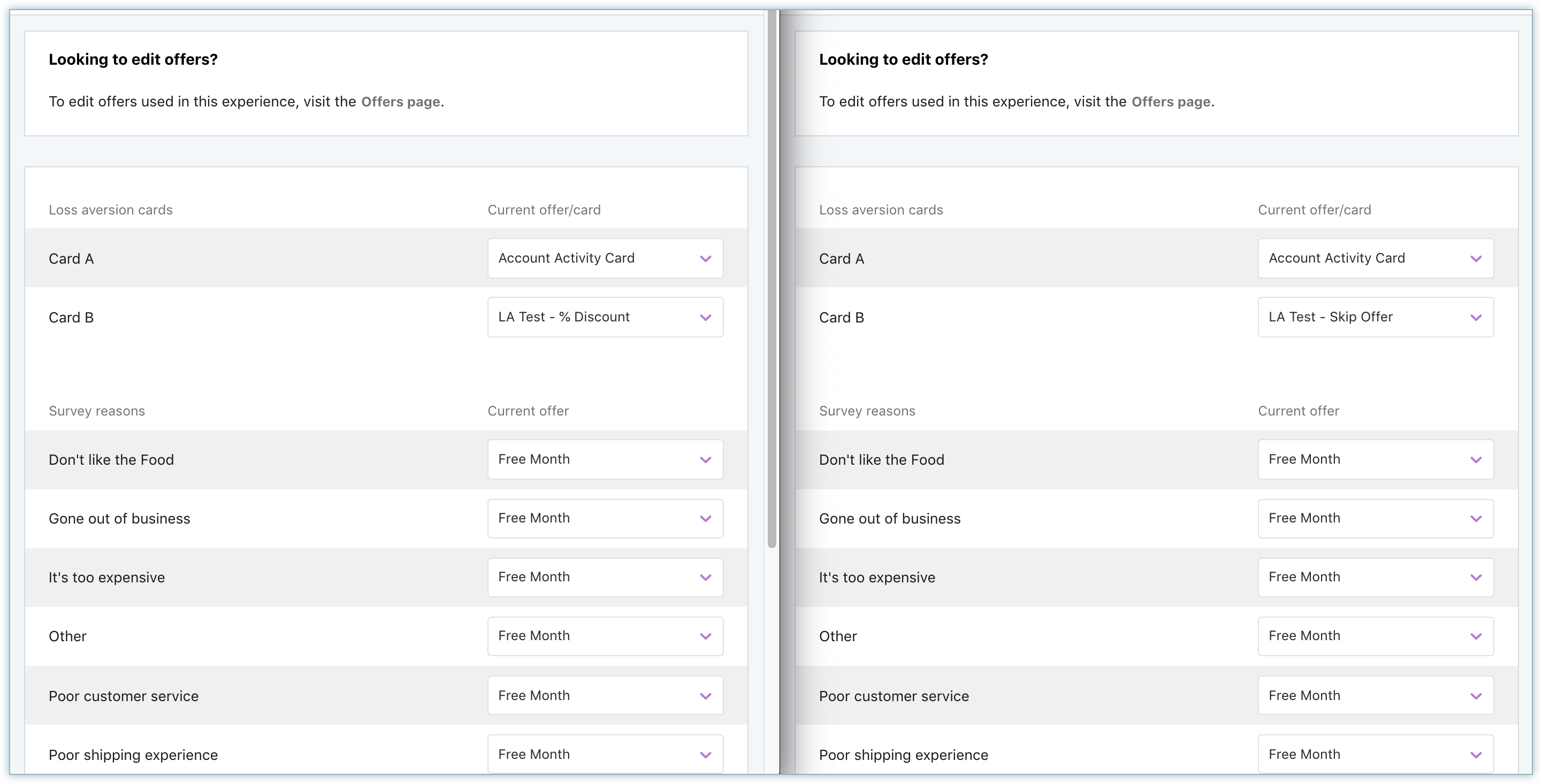Open left Poor shipping experience offer dropdown
This screenshot has height=784, width=1542.
[x=605, y=754]
